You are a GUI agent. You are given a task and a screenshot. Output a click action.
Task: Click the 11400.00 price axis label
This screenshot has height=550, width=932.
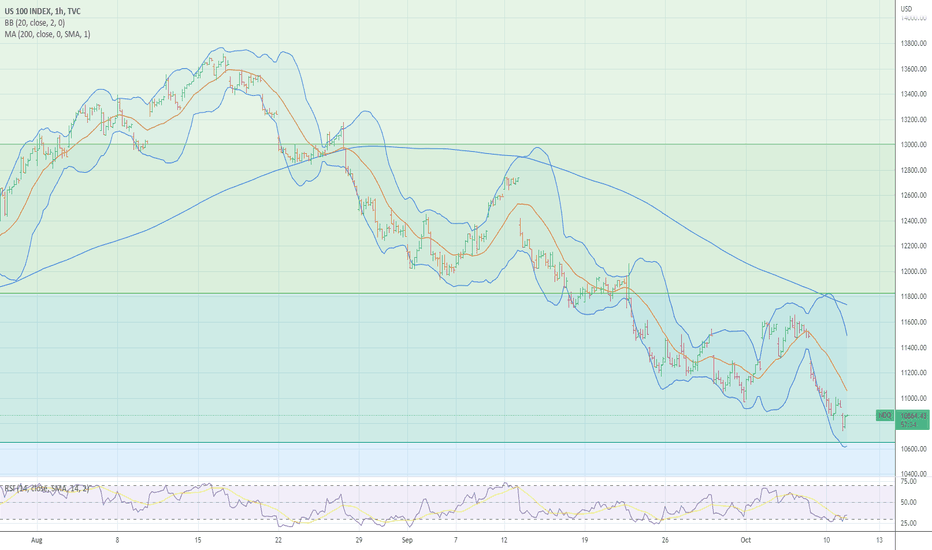[914, 347]
